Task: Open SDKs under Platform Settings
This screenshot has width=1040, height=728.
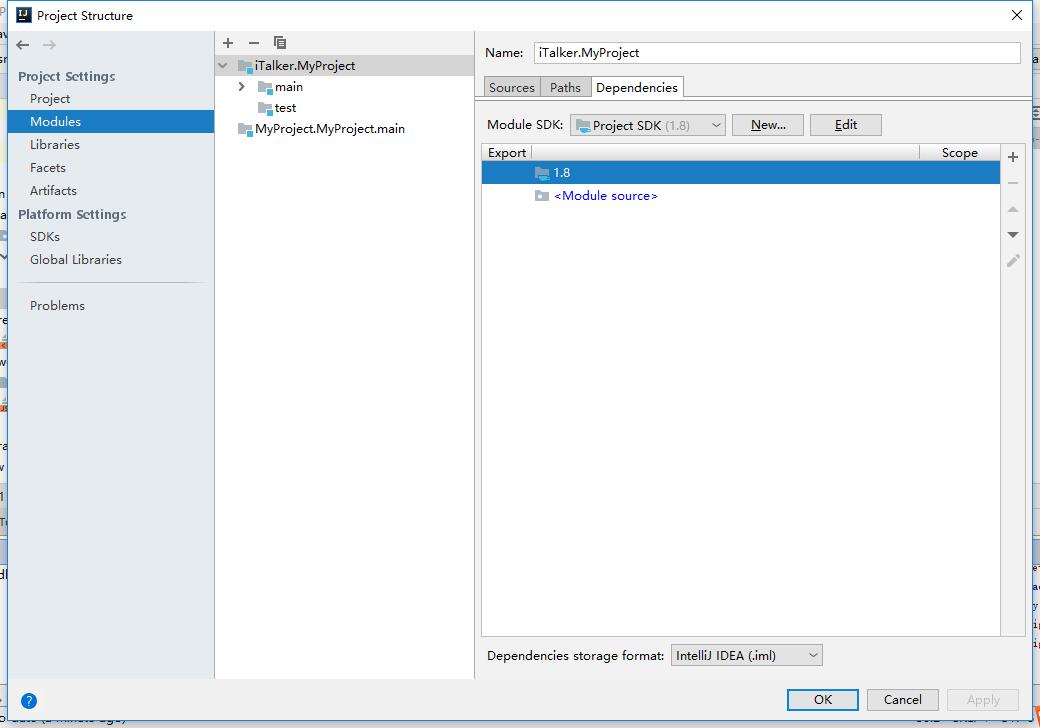Action: coord(45,237)
